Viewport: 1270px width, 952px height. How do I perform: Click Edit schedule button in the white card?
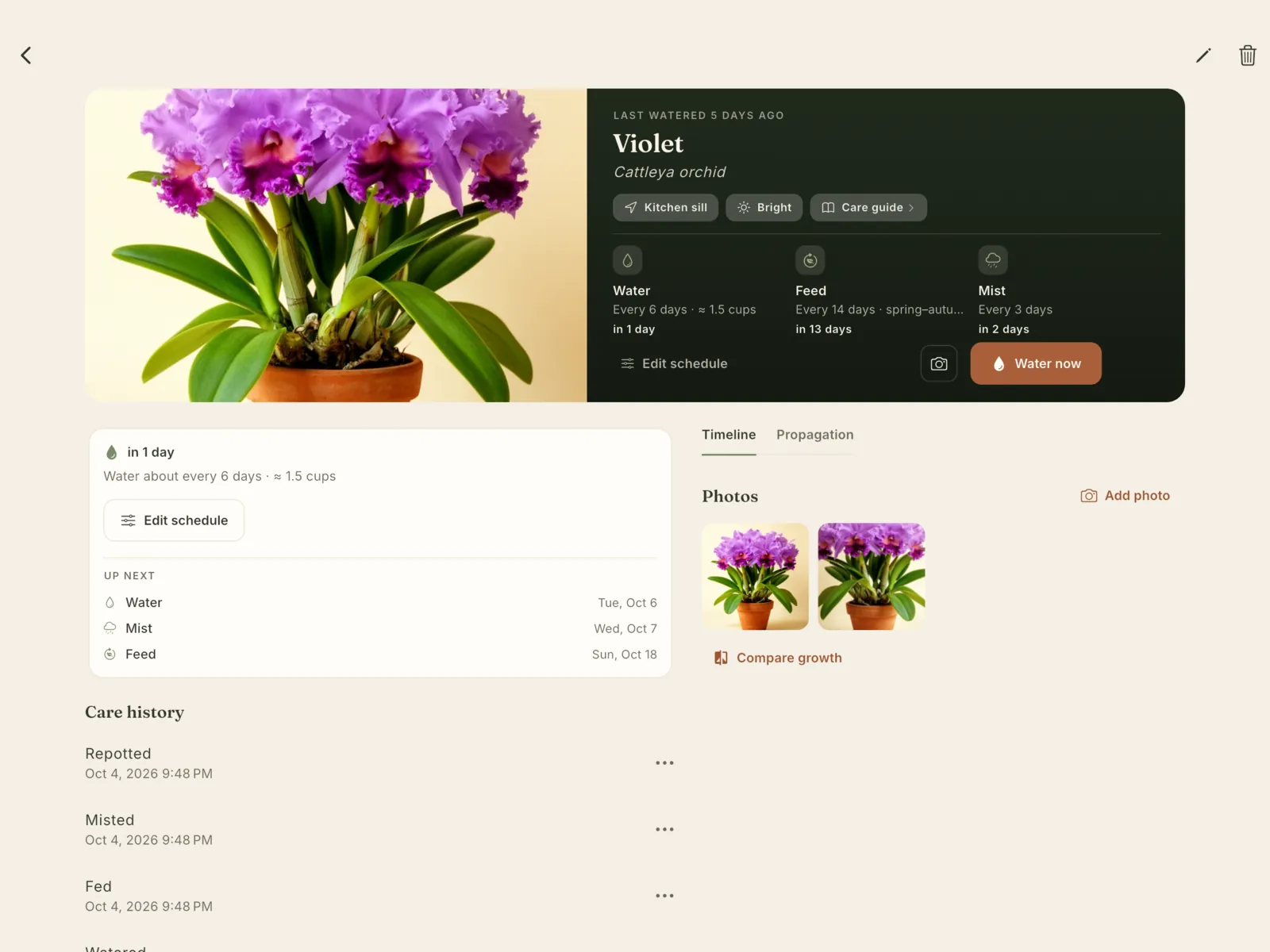tap(174, 520)
